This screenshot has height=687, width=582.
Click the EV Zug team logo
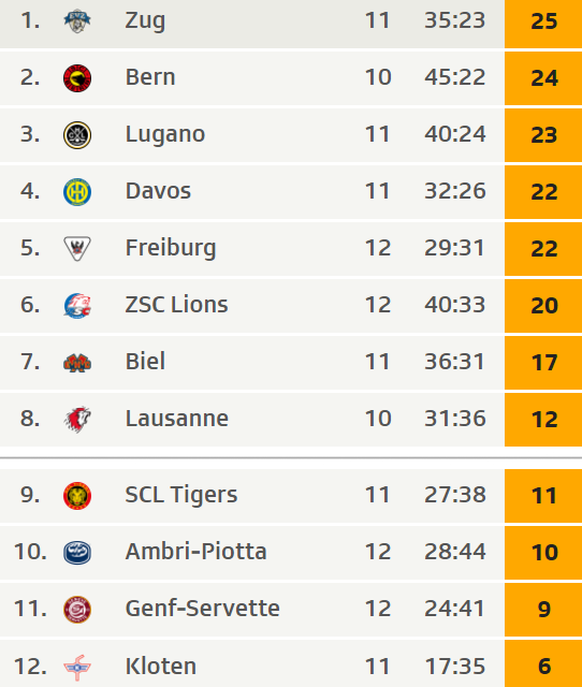77,21
